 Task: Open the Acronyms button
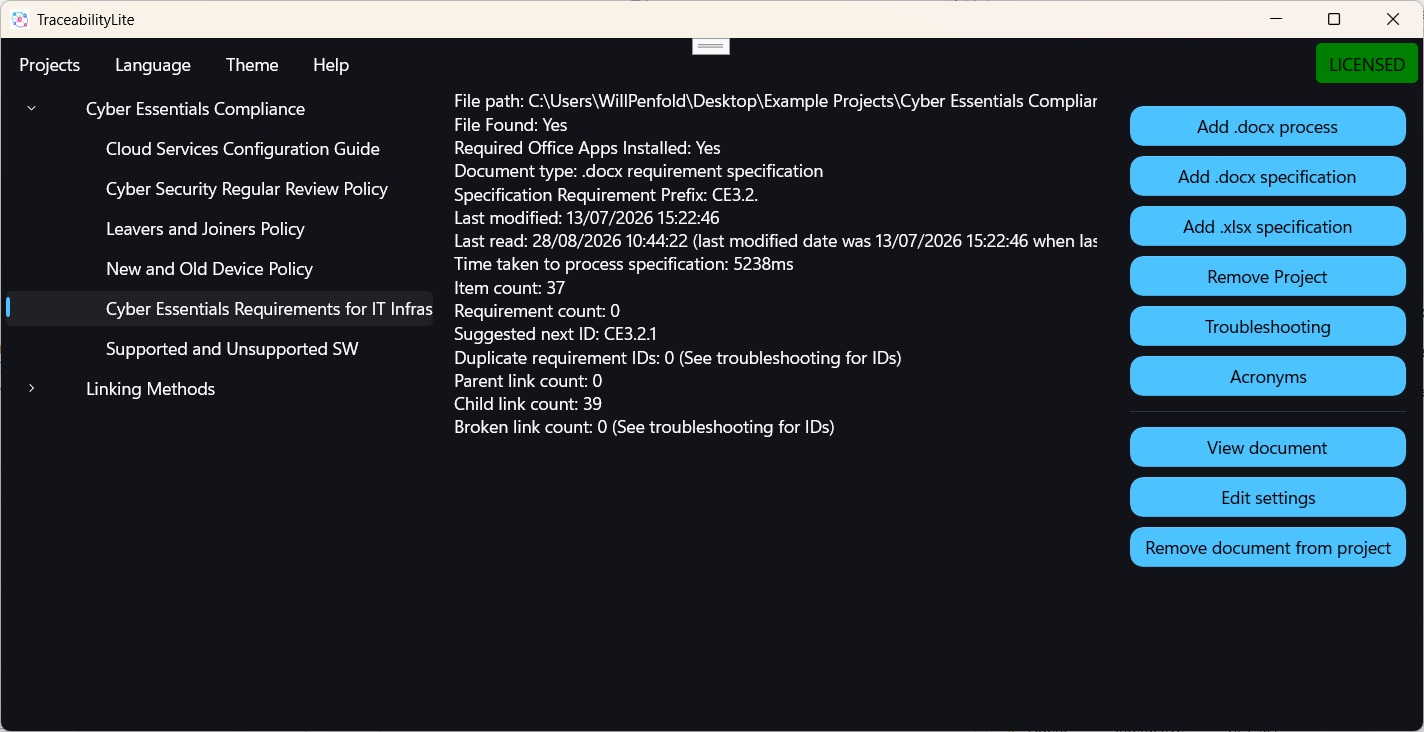(x=1267, y=377)
